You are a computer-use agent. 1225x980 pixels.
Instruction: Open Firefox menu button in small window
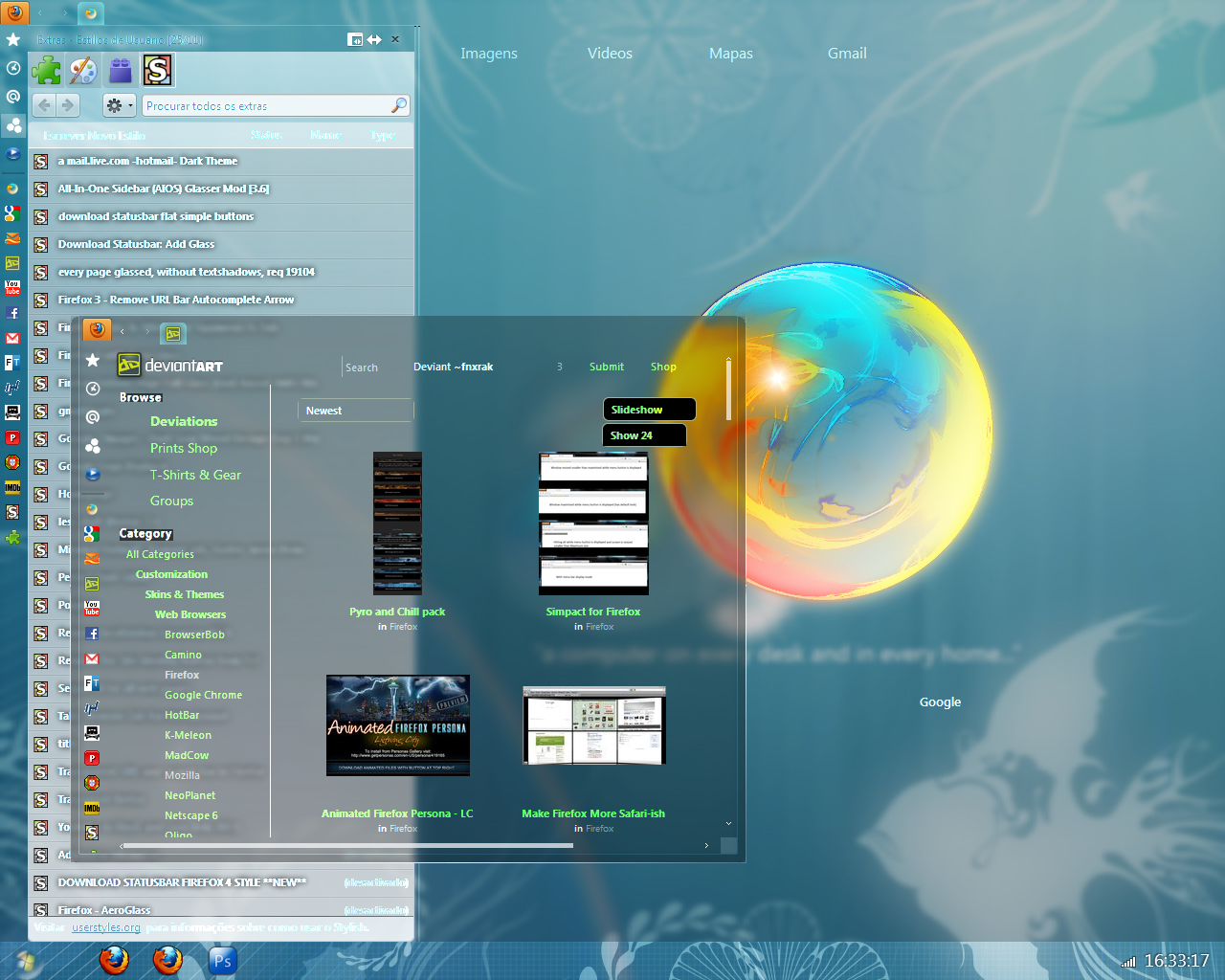[97, 330]
